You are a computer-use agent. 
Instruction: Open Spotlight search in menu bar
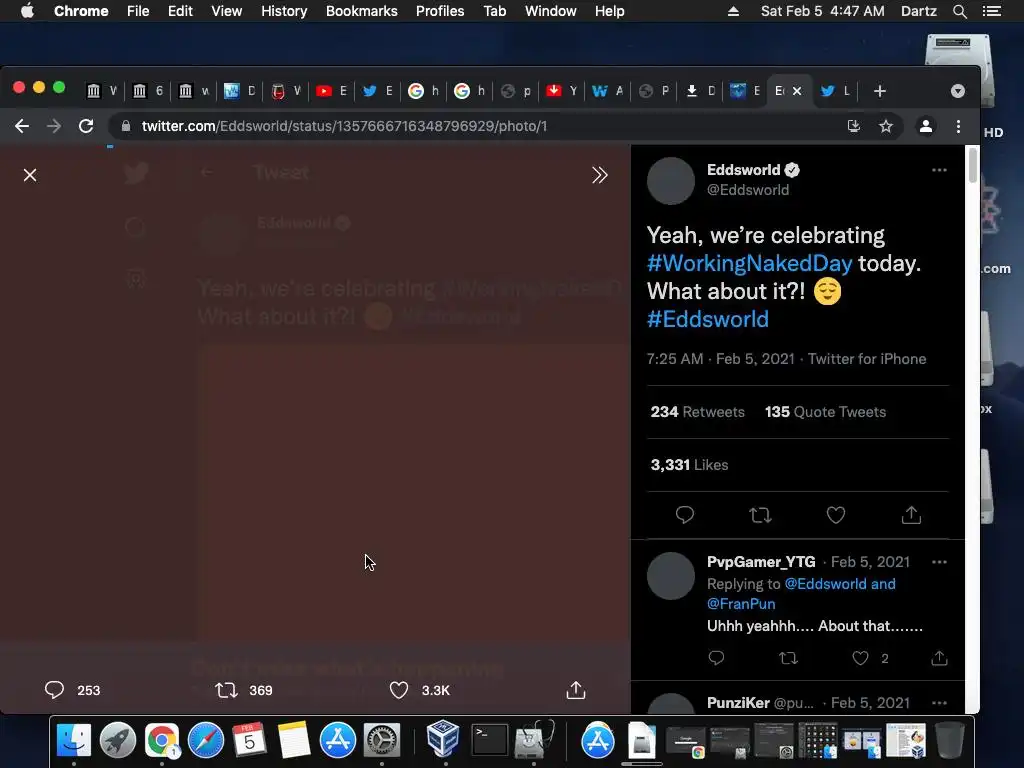point(959,11)
